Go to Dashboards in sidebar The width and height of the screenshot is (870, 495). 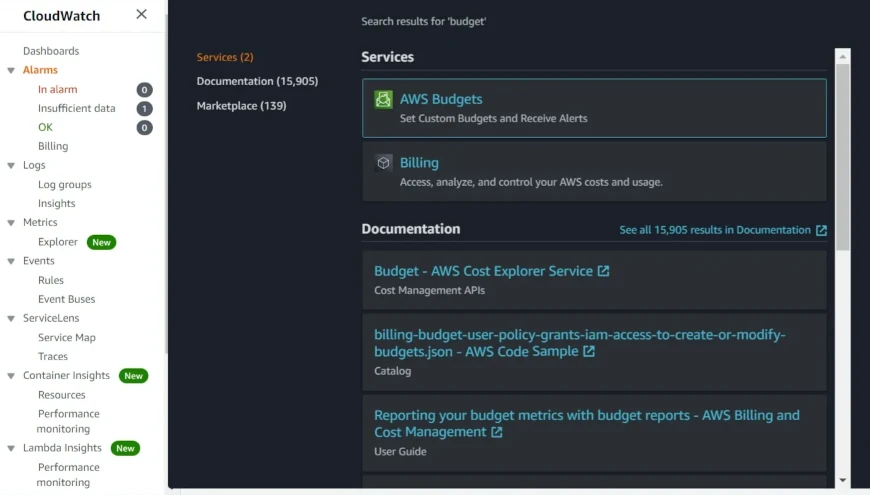click(51, 51)
